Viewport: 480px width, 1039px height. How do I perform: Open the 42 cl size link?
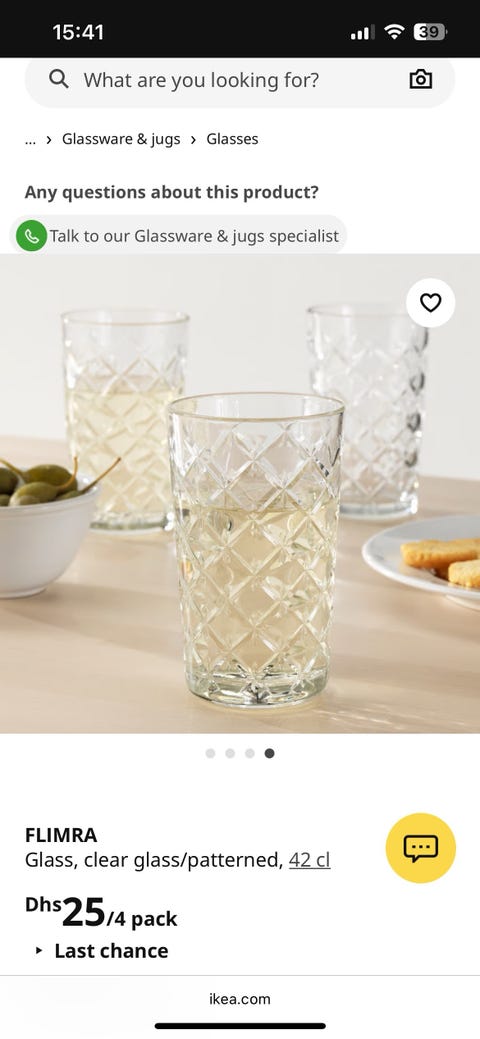(310, 860)
